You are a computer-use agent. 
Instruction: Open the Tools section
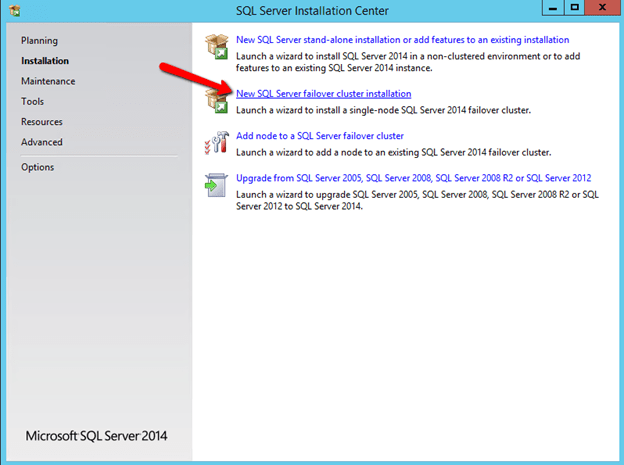click(32, 101)
